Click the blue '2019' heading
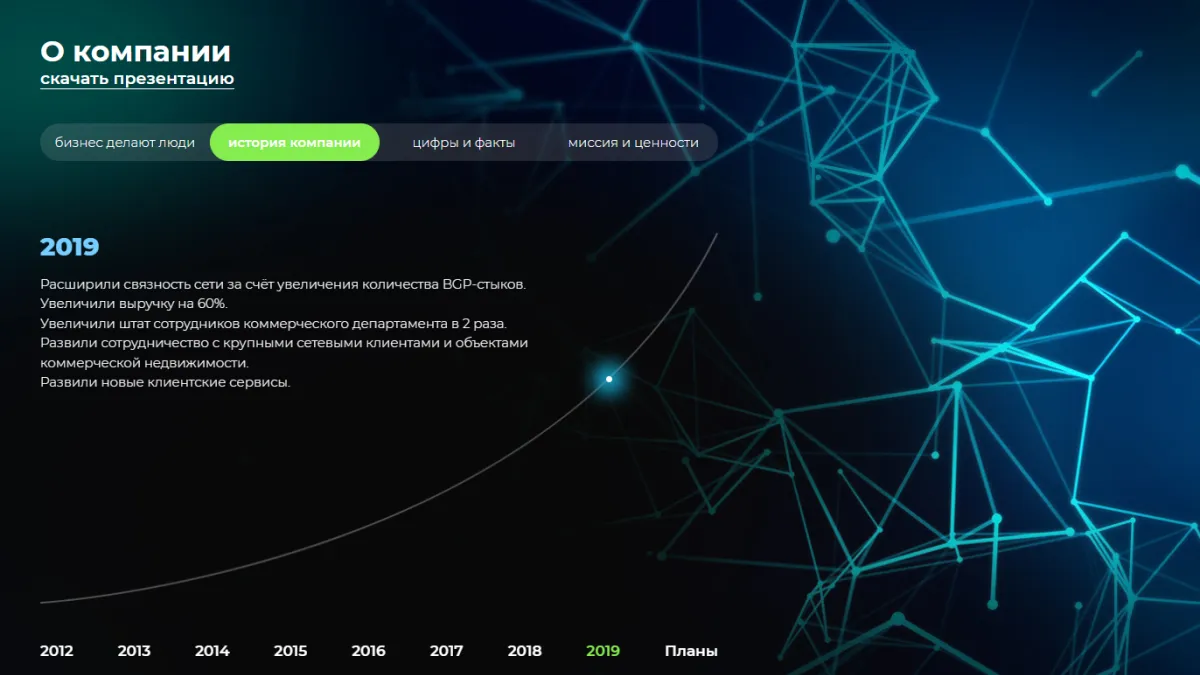This screenshot has width=1200, height=675. 69,247
